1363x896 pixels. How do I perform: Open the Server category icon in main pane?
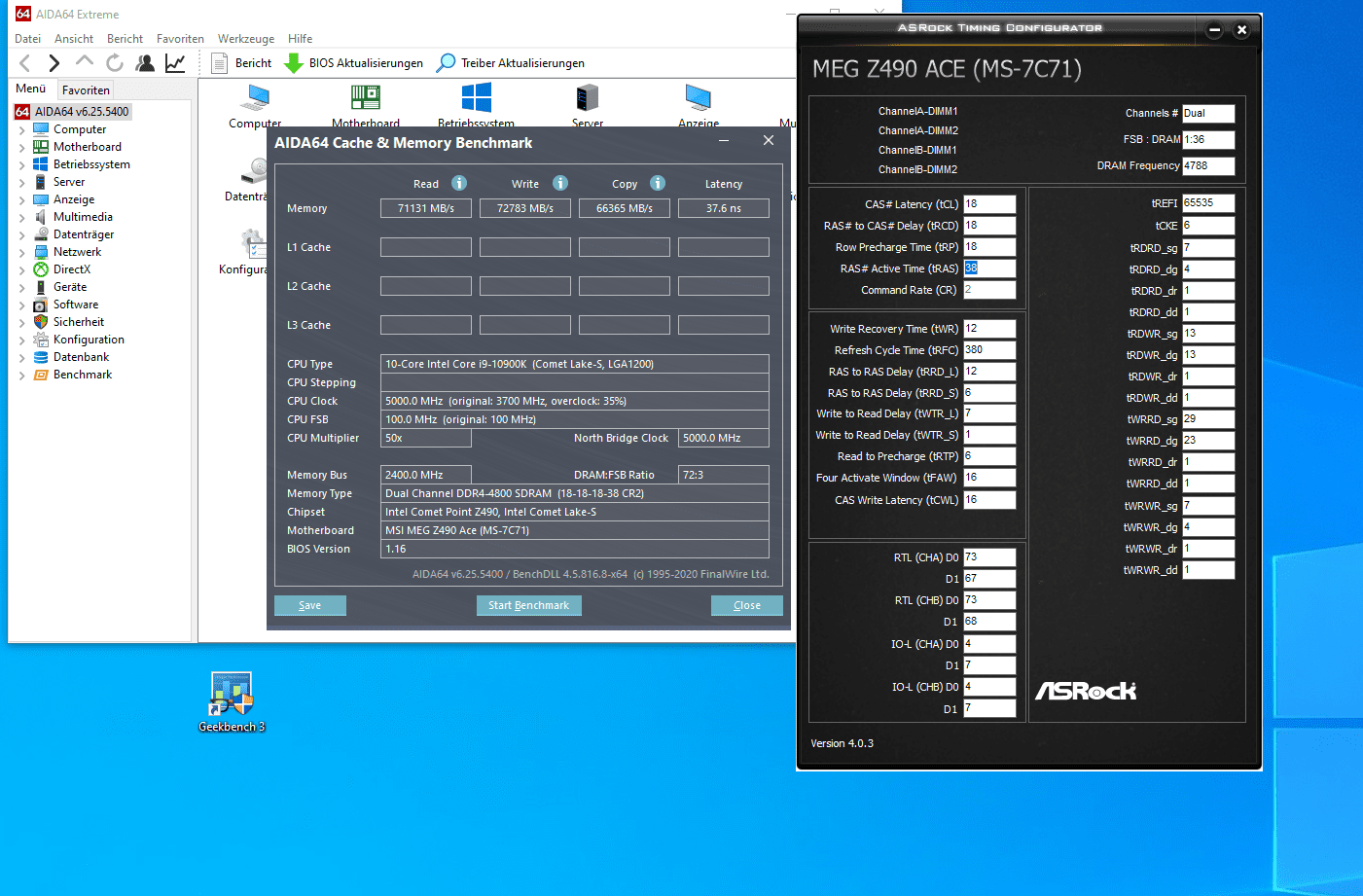(x=588, y=105)
